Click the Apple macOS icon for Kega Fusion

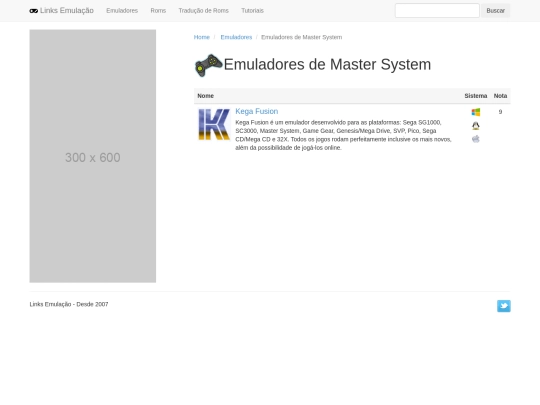click(476, 139)
